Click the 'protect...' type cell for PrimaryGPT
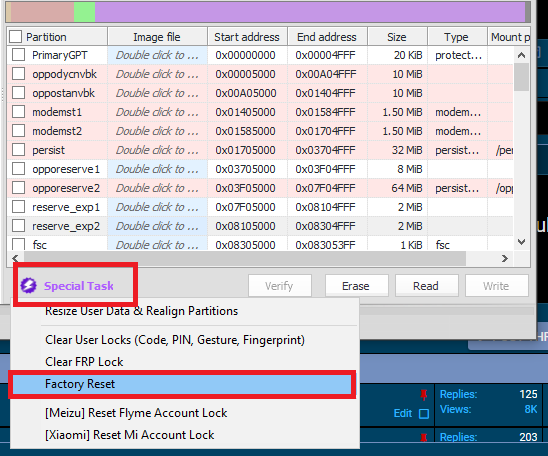The height and width of the screenshot is (456, 548). pos(458,55)
